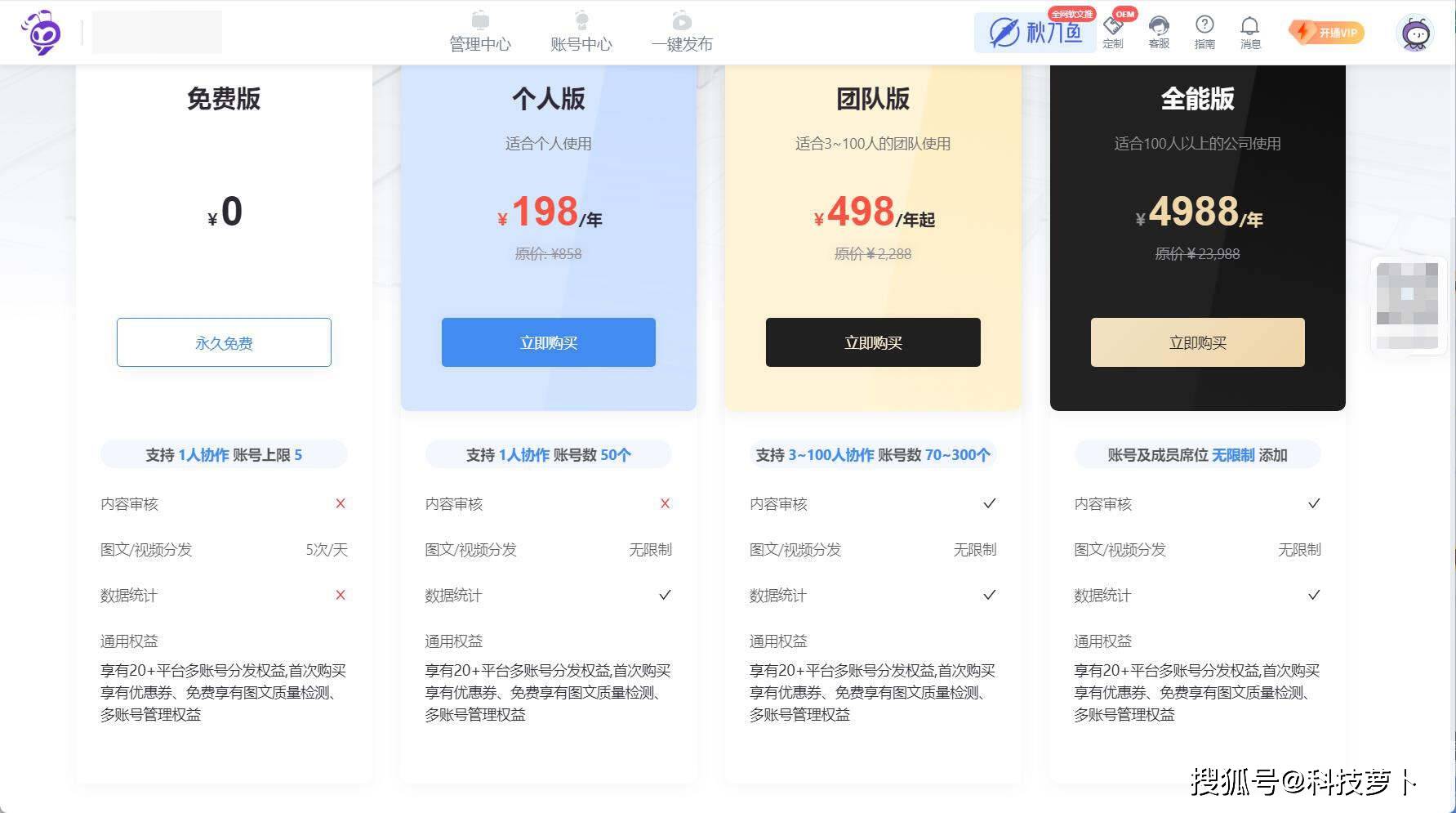Click the 开通VIP badge
The image size is (1456, 813).
coord(1326,33)
